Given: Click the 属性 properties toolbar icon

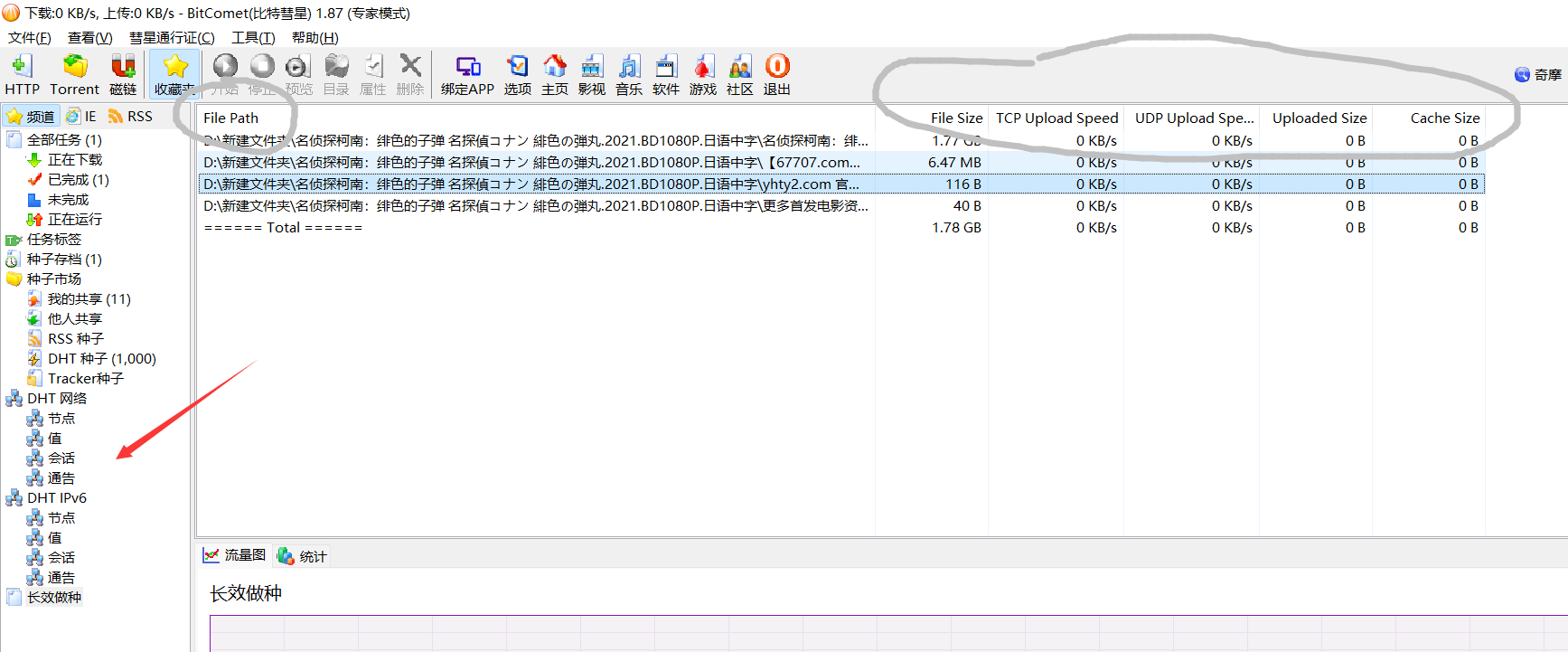Looking at the screenshot, I should (373, 74).
